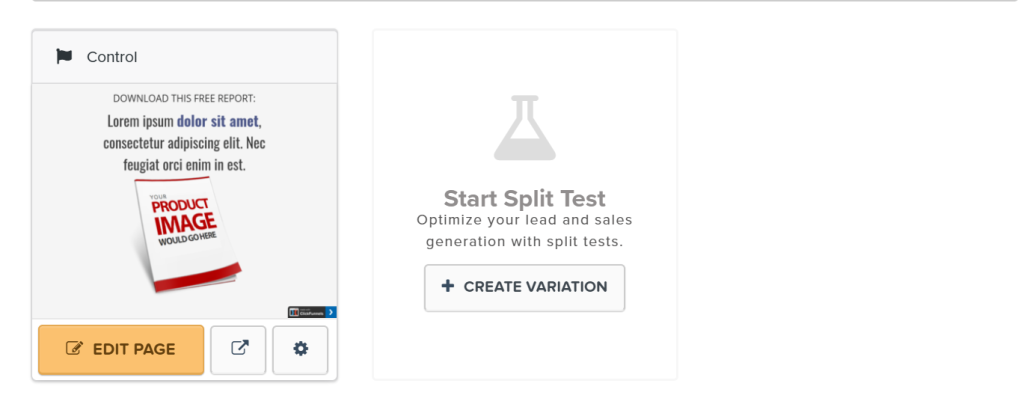Click the pencil icon in Edit Page
Screen dimensions: 1024x416
73,349
